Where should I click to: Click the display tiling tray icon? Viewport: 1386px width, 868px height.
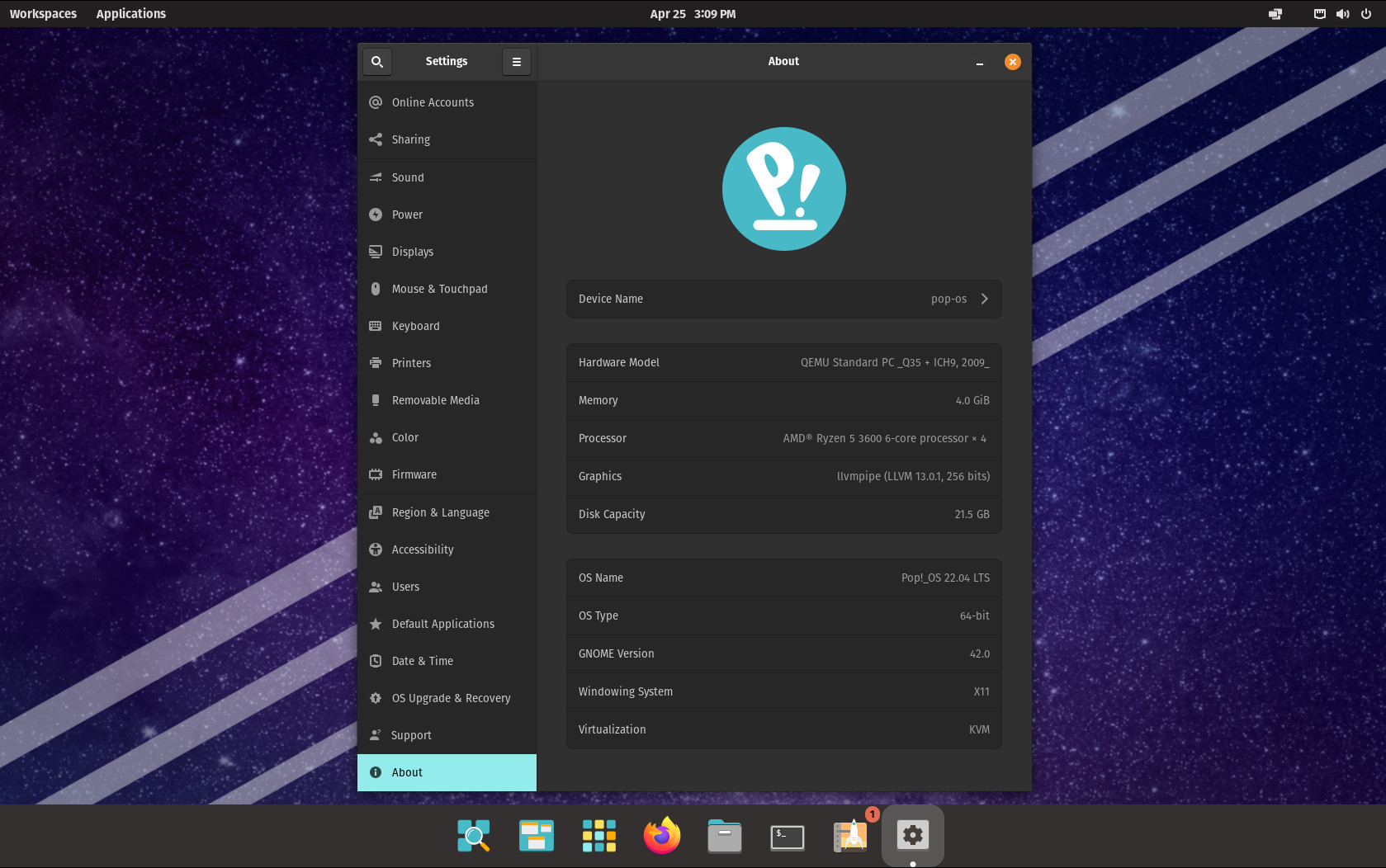tap(1275, 13)
